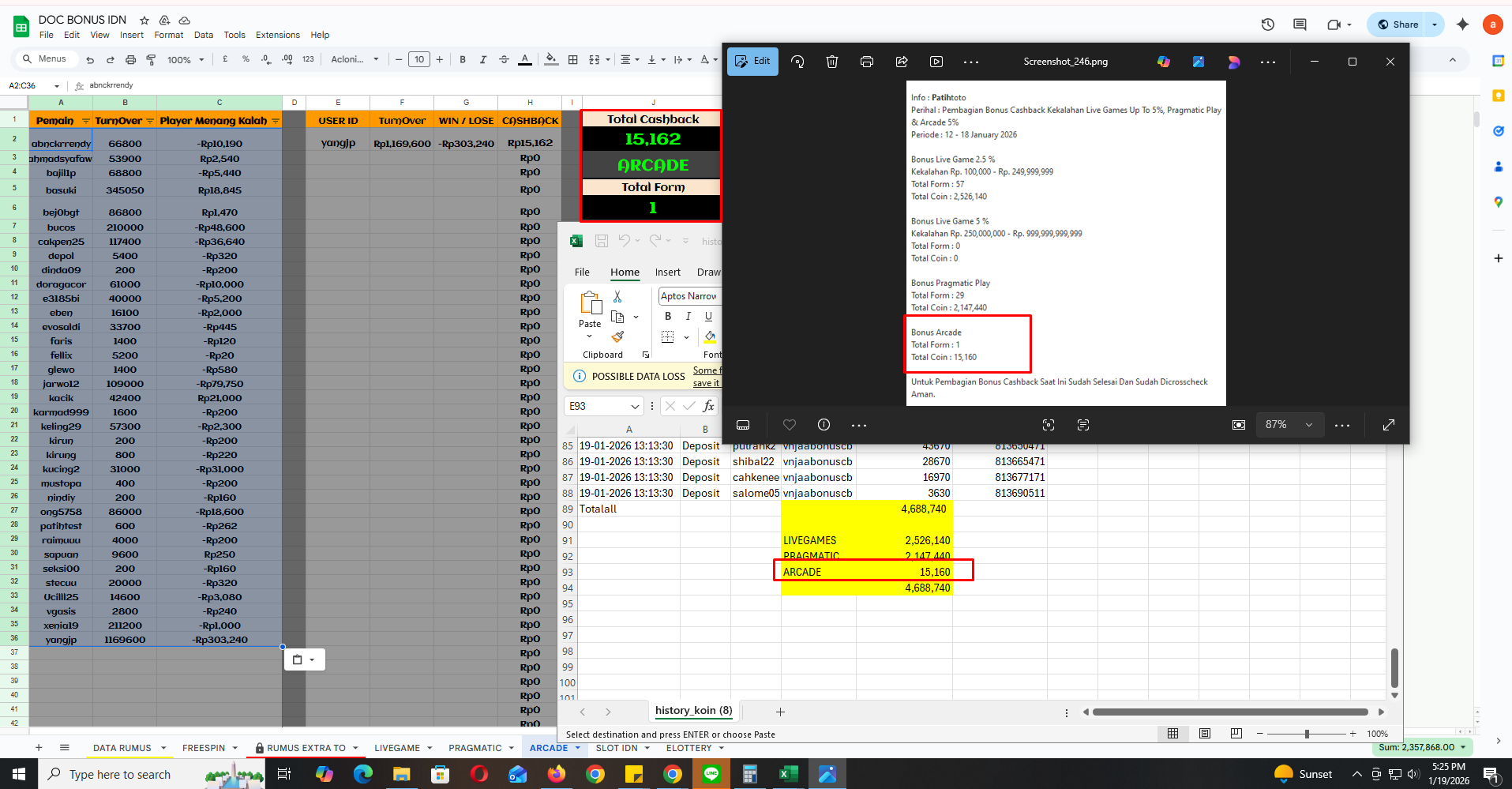Toggle bold in Google Sheets toolbar
This screenshot has width=1512, height=789.
tap(463, 59)
